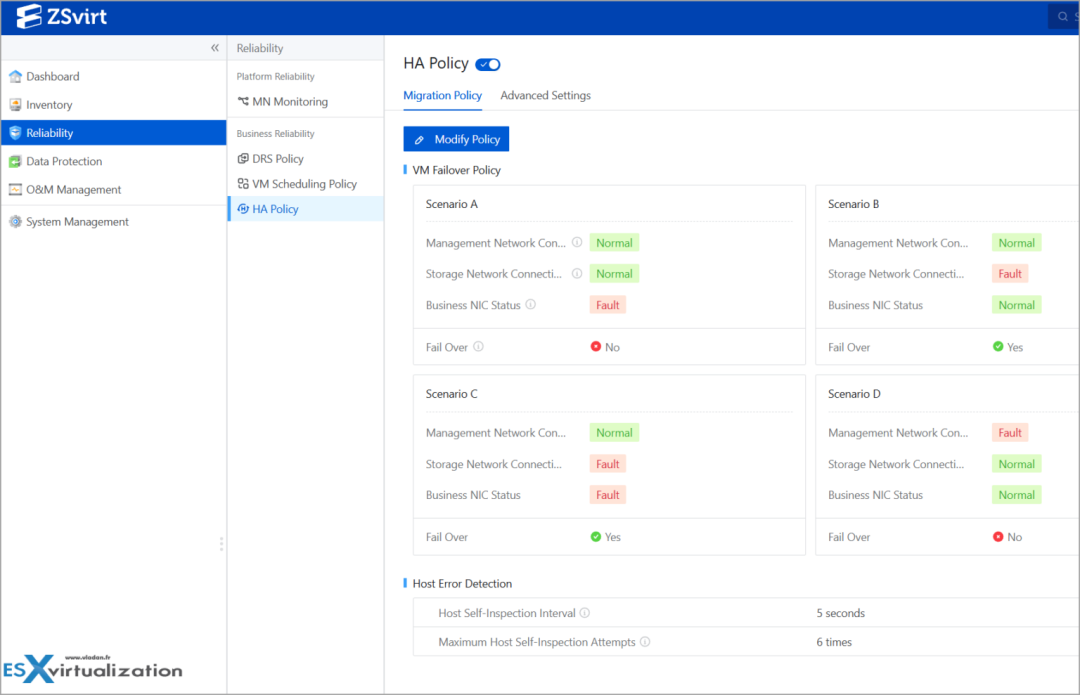Image resolution: width=1080 pixels, height=695 pixels.
Task: Click the '5 seconds' interval value
Action: (840, 613)
